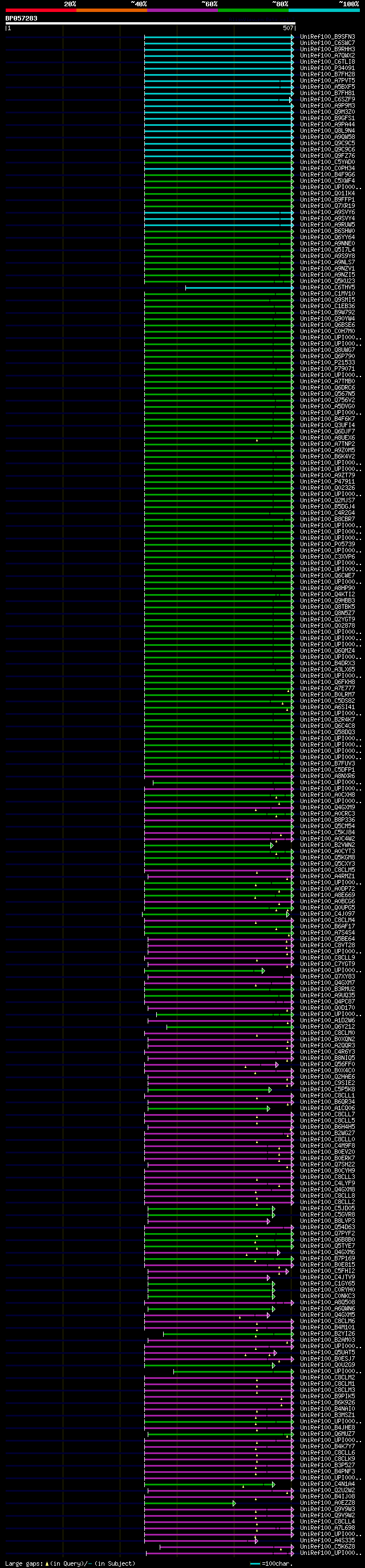Open hit UniRef100_Q5UAT5
Screen dimensions: 365x1568
pyautogui.click(x=327, y=1353)
